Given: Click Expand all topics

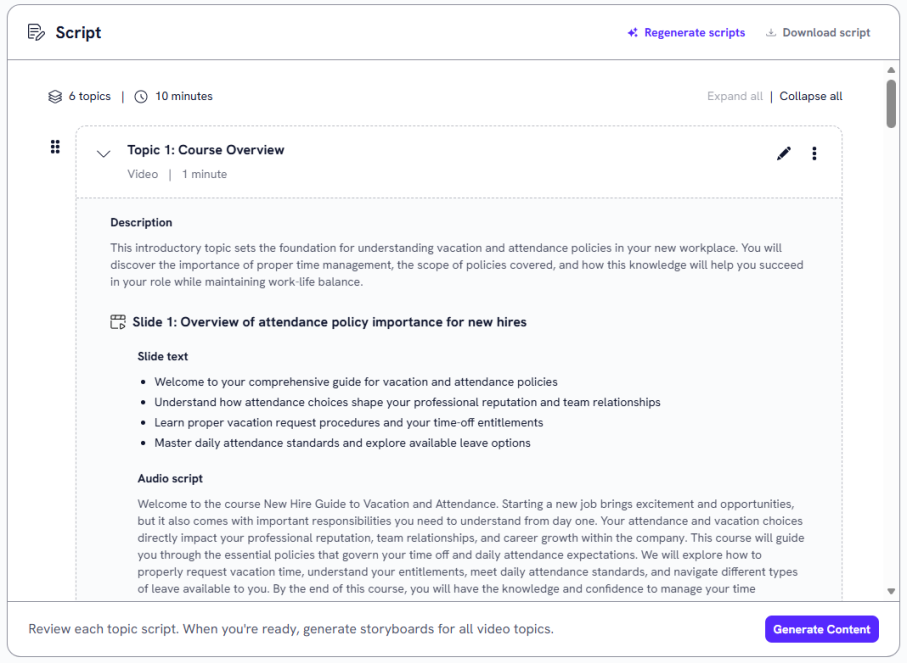Looking at the screenshot, I should (734, 97).
